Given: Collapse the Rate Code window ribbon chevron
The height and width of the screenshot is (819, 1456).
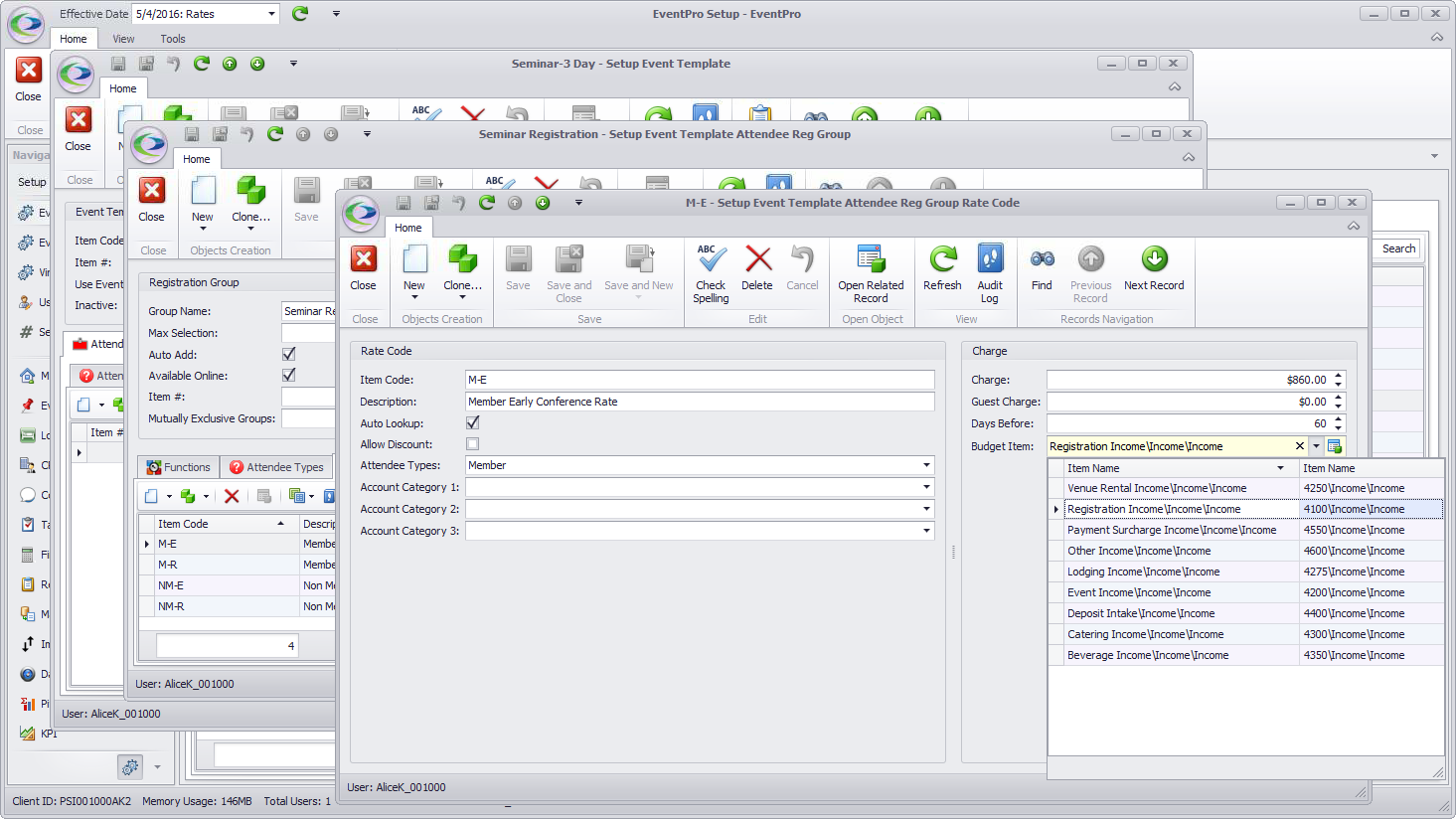Looking at the screenshot, I should pyautogui.click(x=1353, y=227).
